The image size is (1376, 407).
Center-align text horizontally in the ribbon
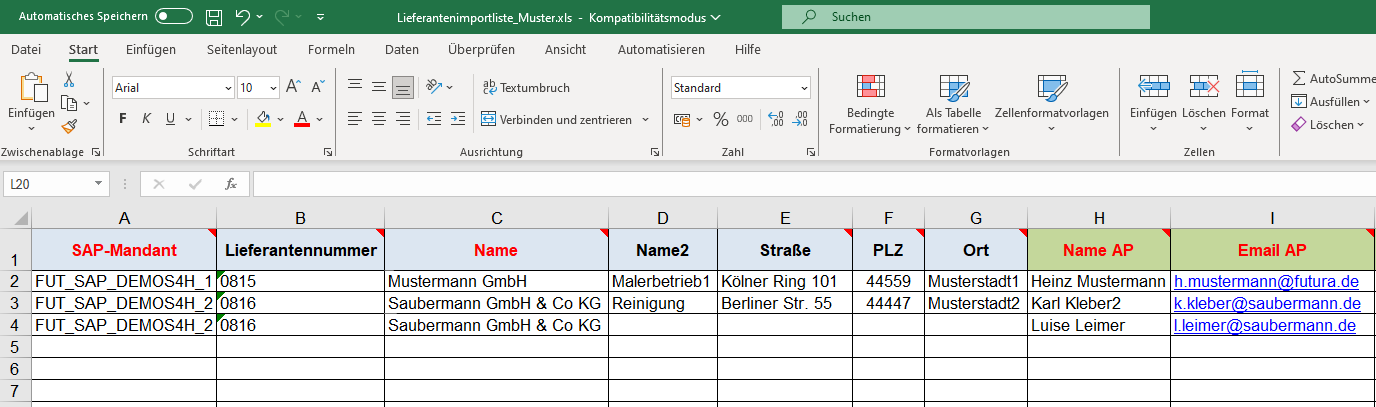point(379,119)
